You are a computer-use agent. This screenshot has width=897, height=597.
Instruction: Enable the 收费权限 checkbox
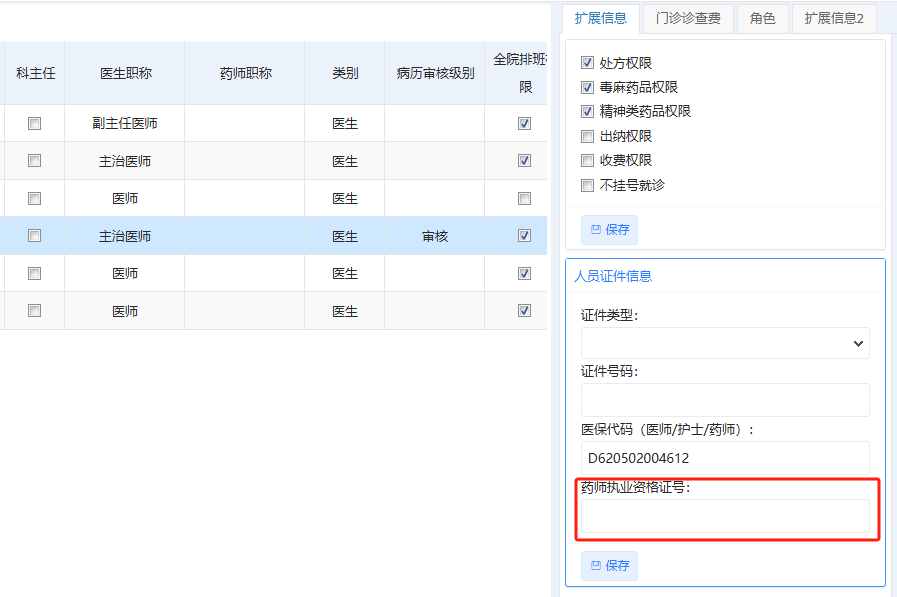[x=587, y=160]
